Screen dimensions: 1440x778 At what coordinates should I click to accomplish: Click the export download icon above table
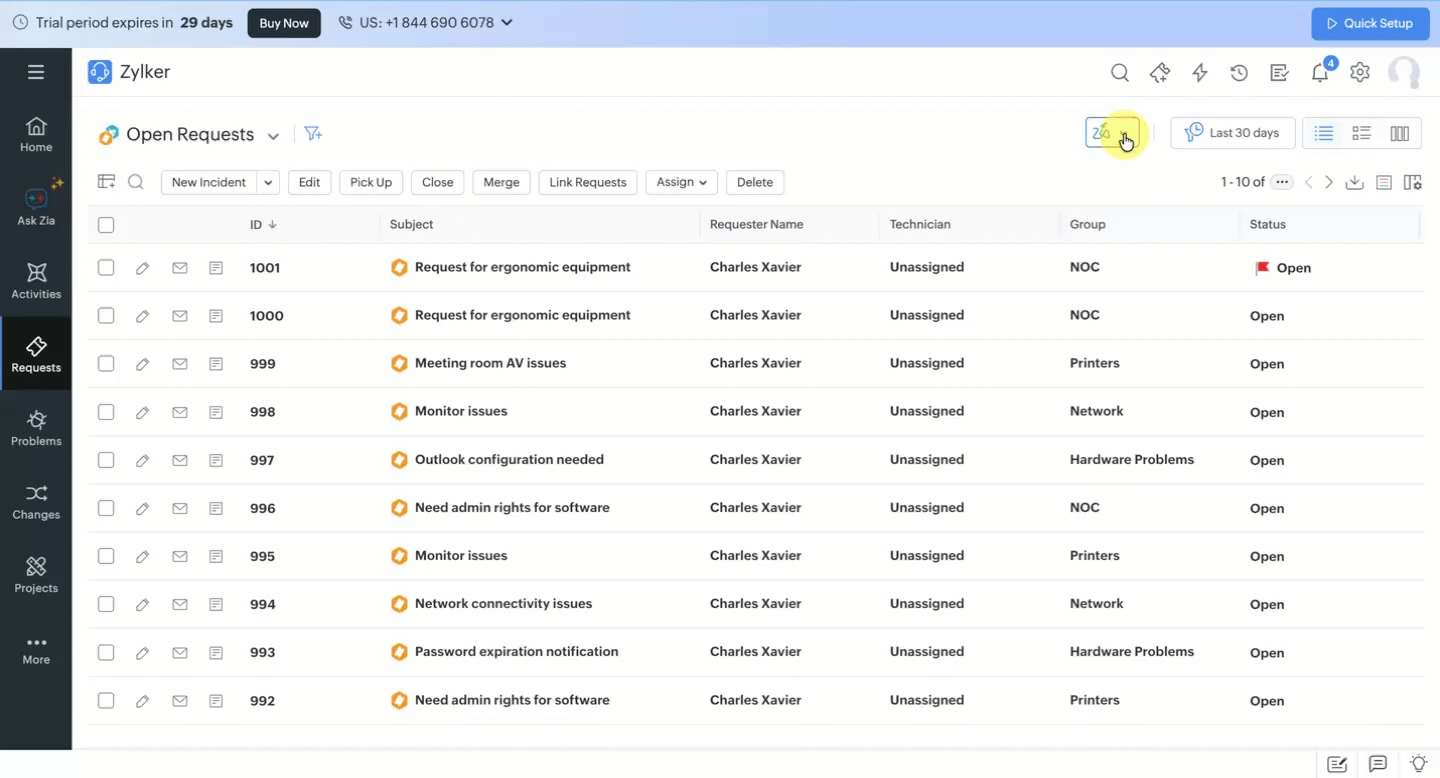(1354, 182)
